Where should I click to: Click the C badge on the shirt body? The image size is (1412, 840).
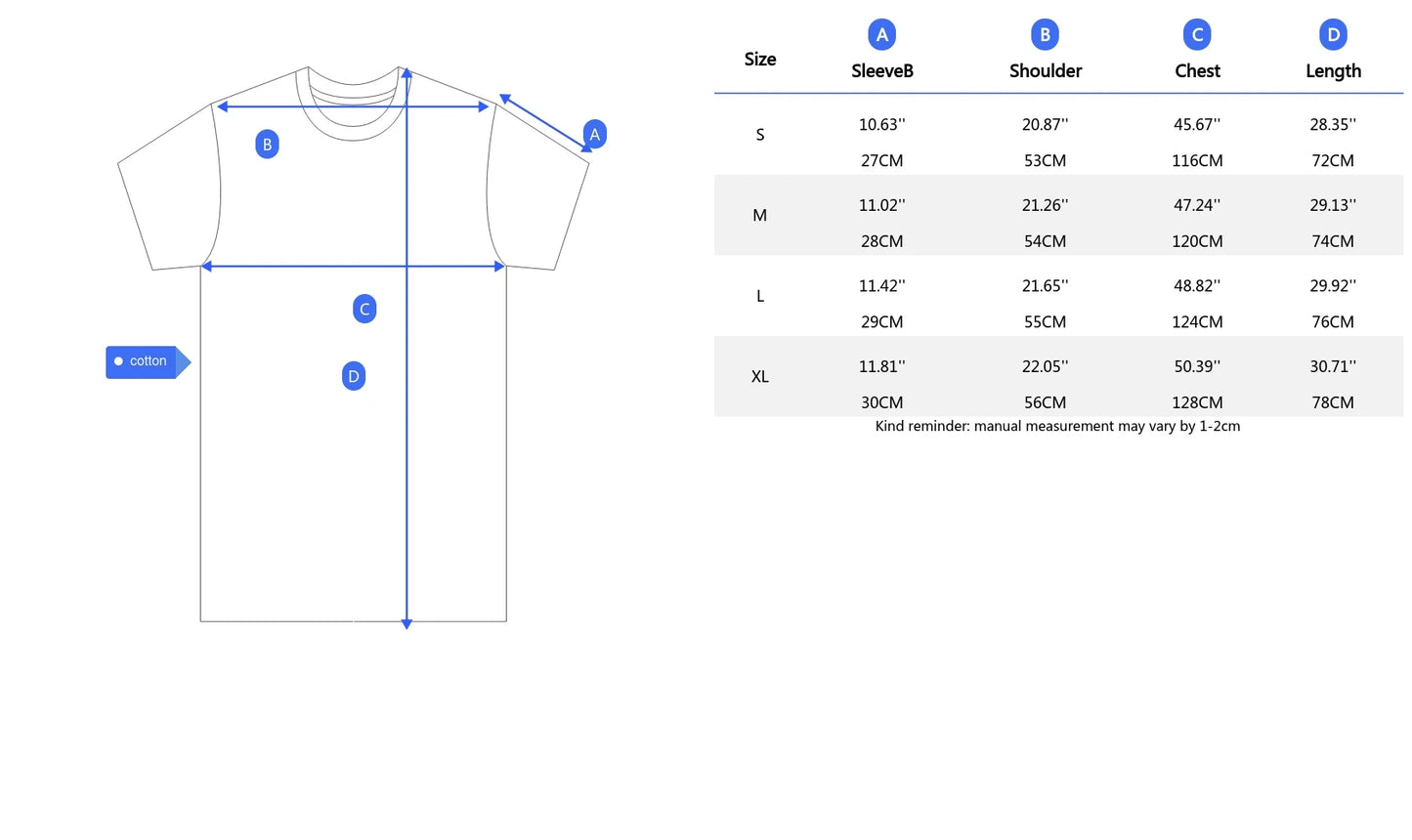(364, 310)
